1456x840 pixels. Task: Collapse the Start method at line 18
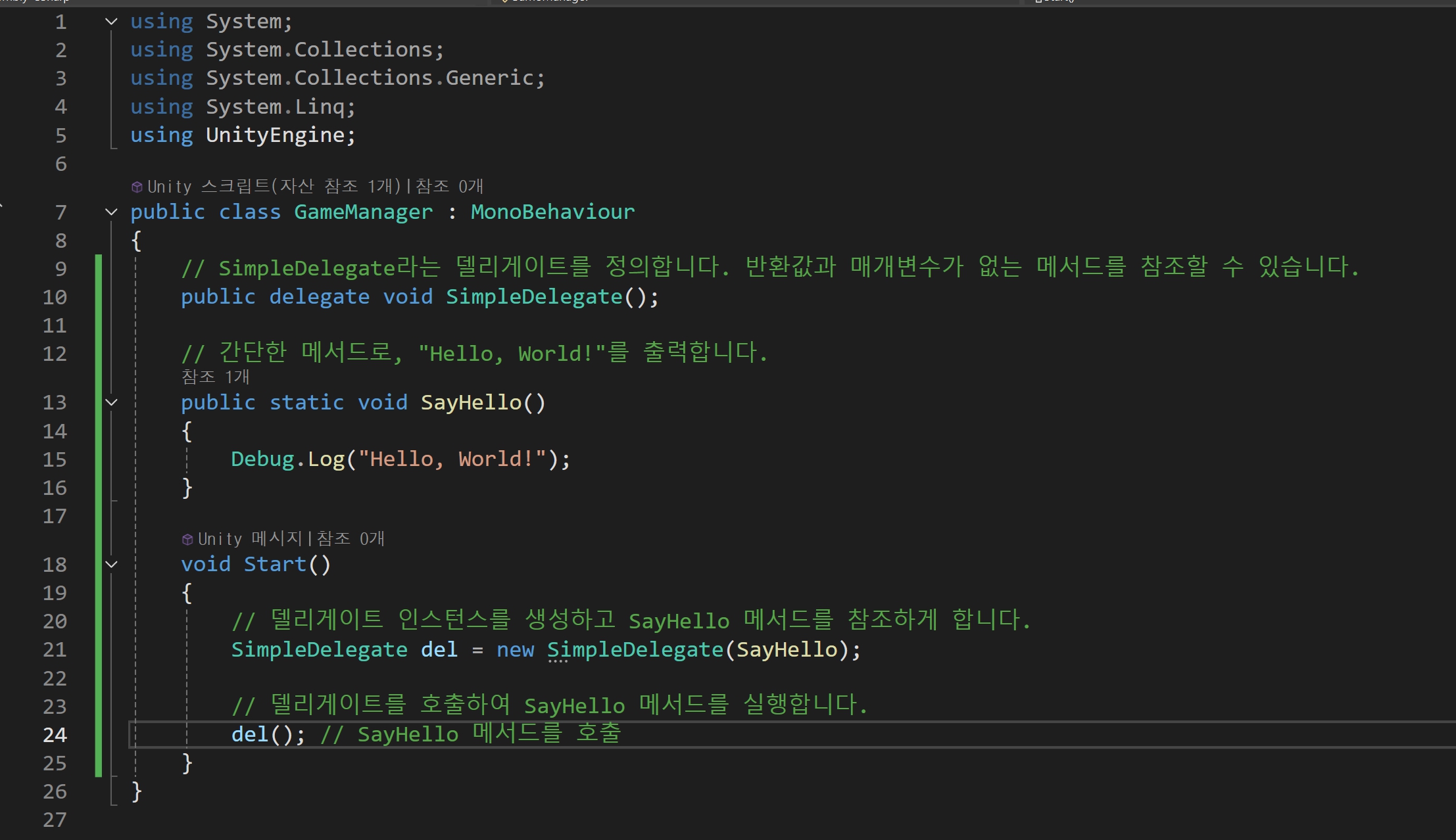111,564
